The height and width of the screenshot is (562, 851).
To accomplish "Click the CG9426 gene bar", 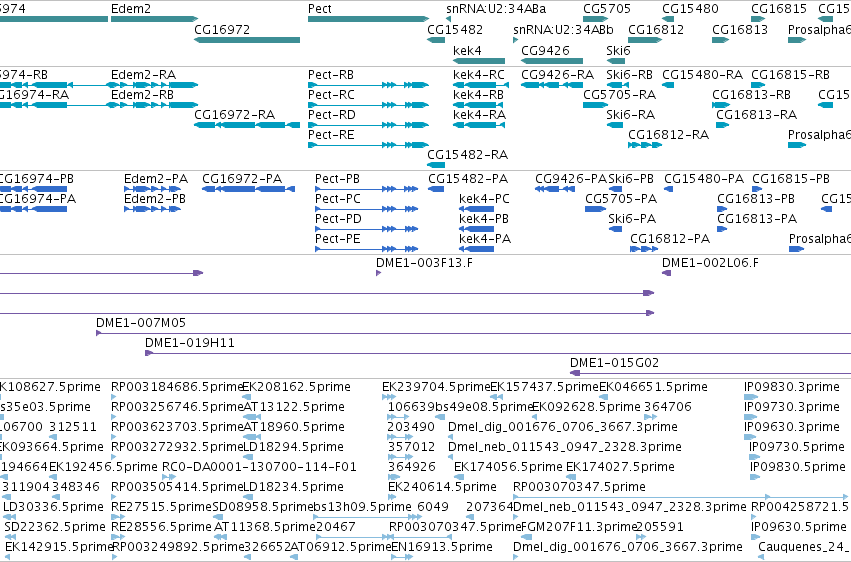I will click(x=552, y=61).
